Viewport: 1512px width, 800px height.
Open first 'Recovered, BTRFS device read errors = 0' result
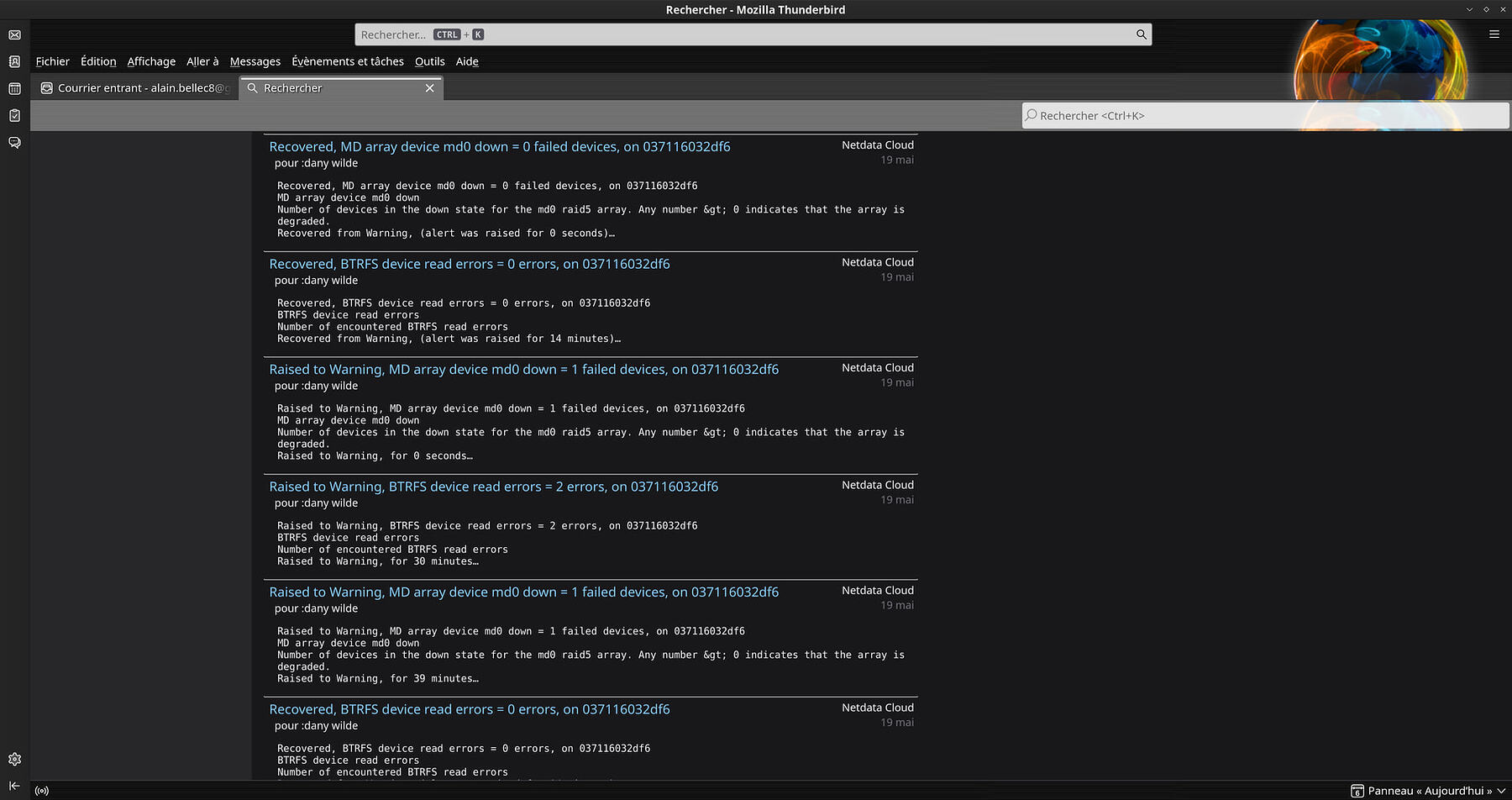(470, 264)
